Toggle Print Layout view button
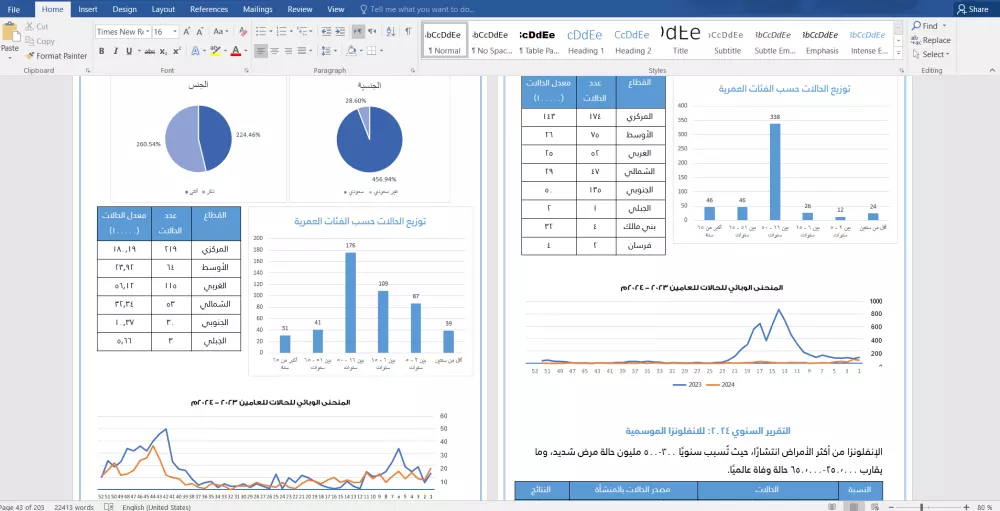Viewport: 1000px width, 511px height. (853, 507)
